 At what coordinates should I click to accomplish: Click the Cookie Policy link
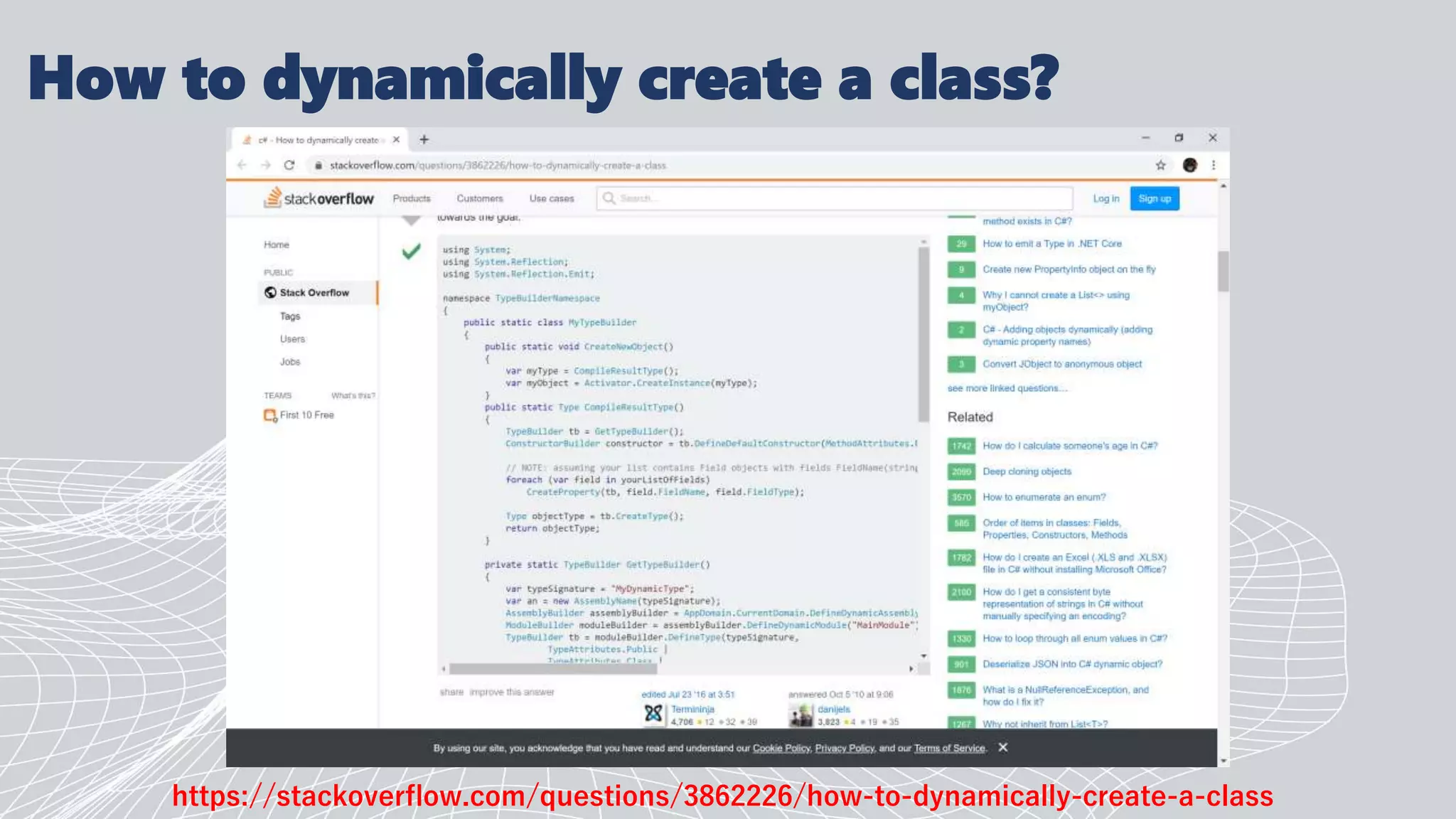coord(781,748)
